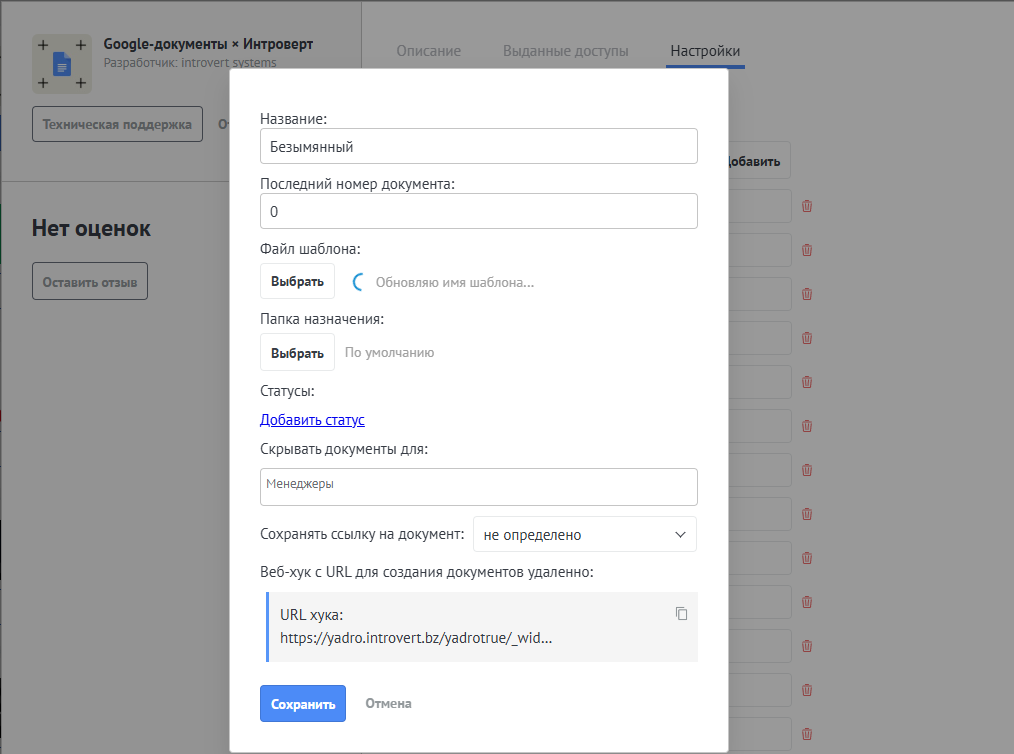Click the 'По умолчанию' folder text
Image resolution: width=1014 pixels, height=754 pixels.
tap(389, 352)
